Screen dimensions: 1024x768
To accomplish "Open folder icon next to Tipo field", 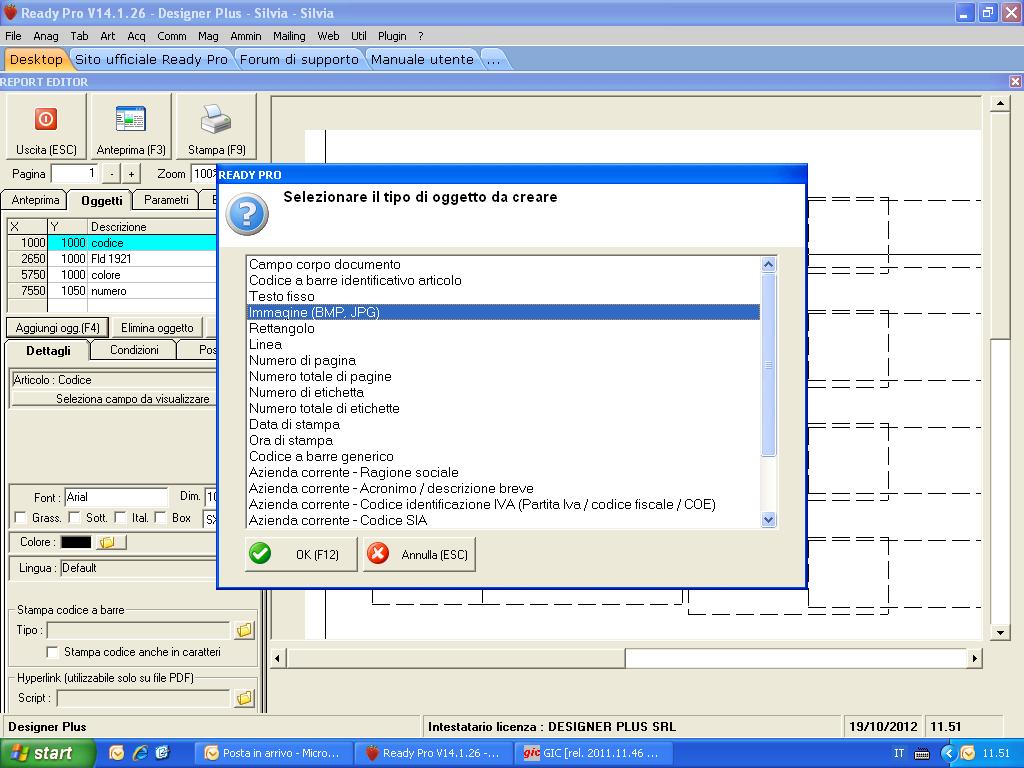I will tap(244, 630).
